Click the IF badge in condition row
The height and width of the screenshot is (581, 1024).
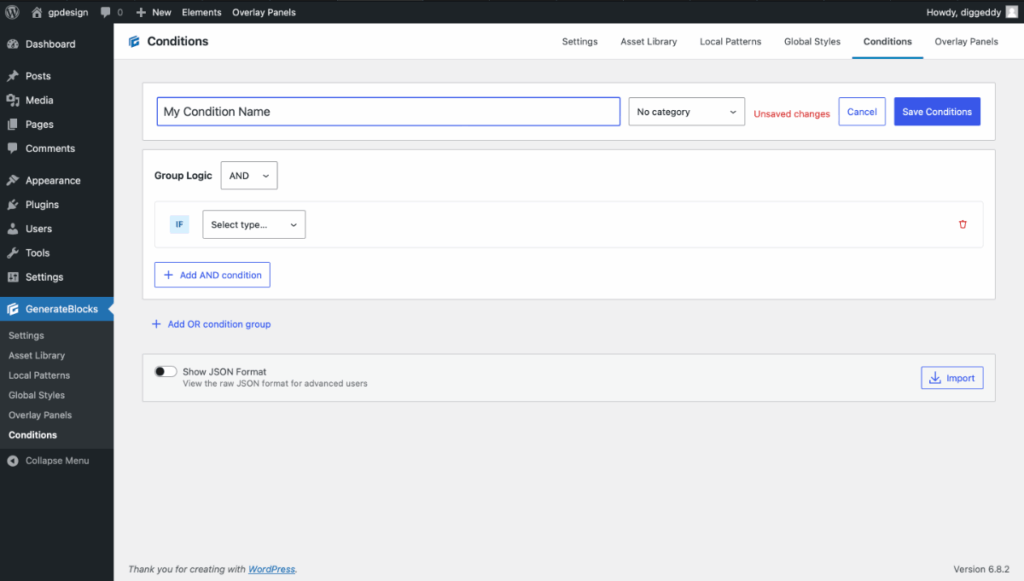pyautogui.click(x=179, y=224)
